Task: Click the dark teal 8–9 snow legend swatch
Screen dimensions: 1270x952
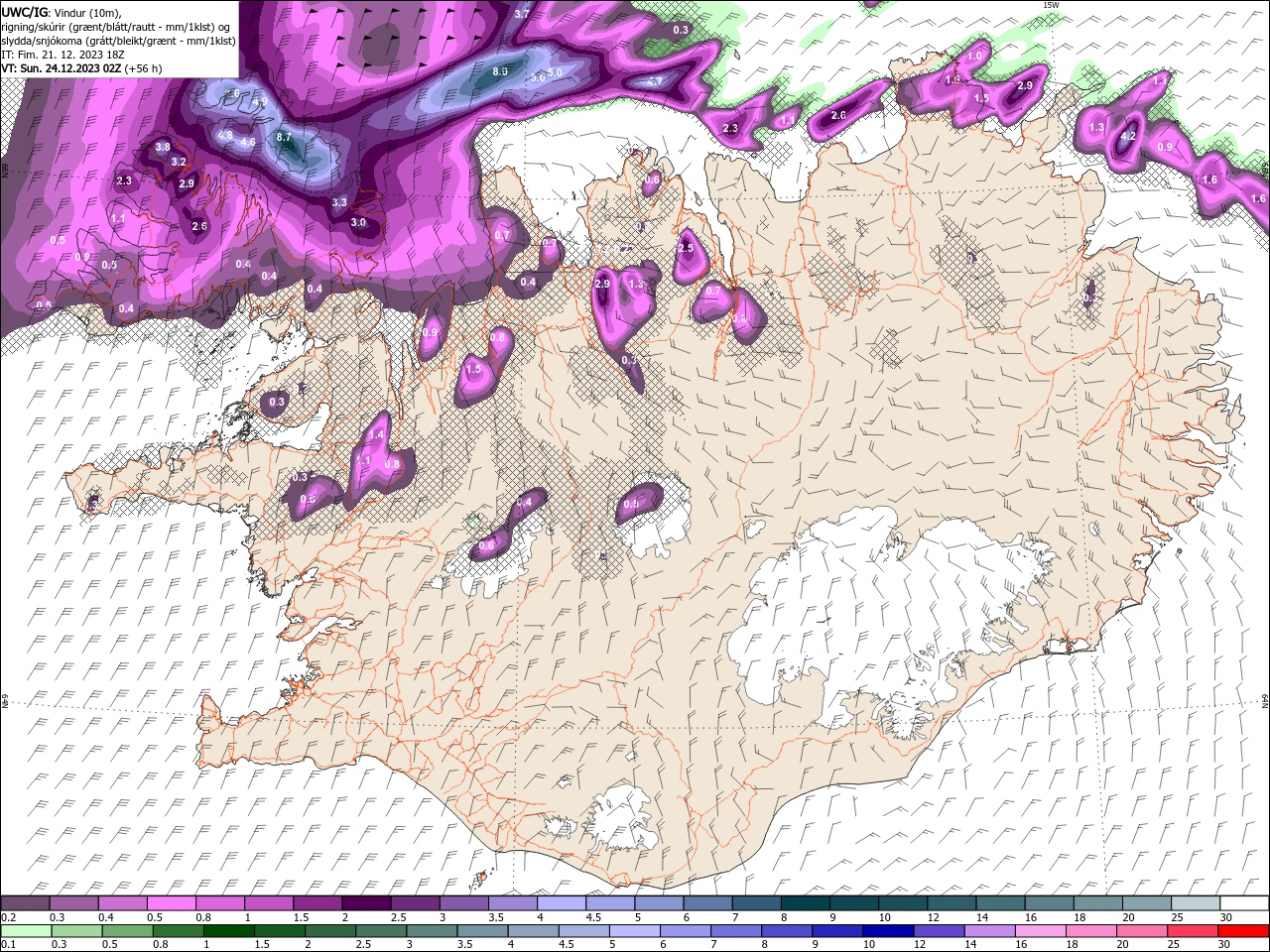Action: point(806,903)
